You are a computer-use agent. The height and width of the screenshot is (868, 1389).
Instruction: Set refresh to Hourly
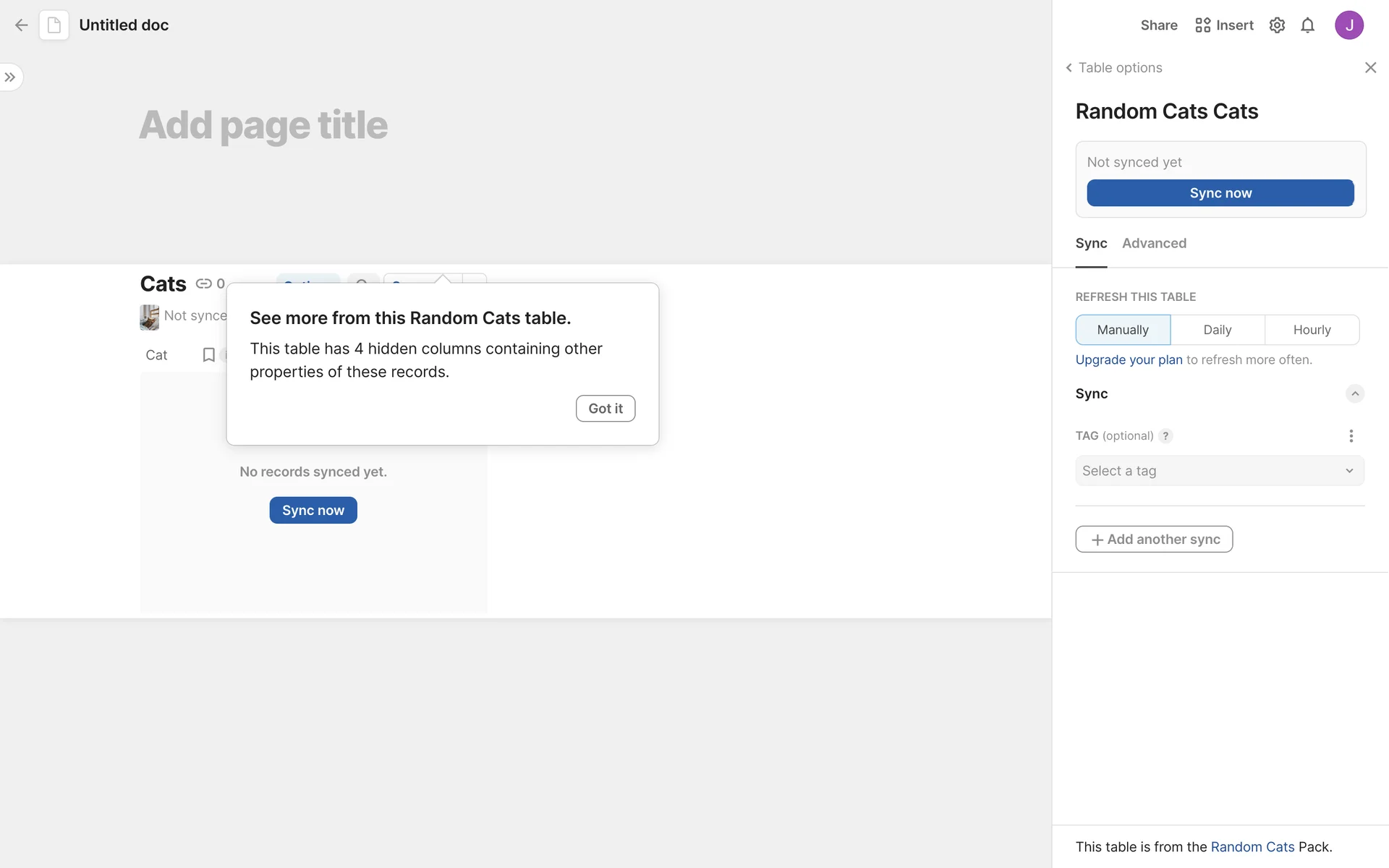(1312, 330)
